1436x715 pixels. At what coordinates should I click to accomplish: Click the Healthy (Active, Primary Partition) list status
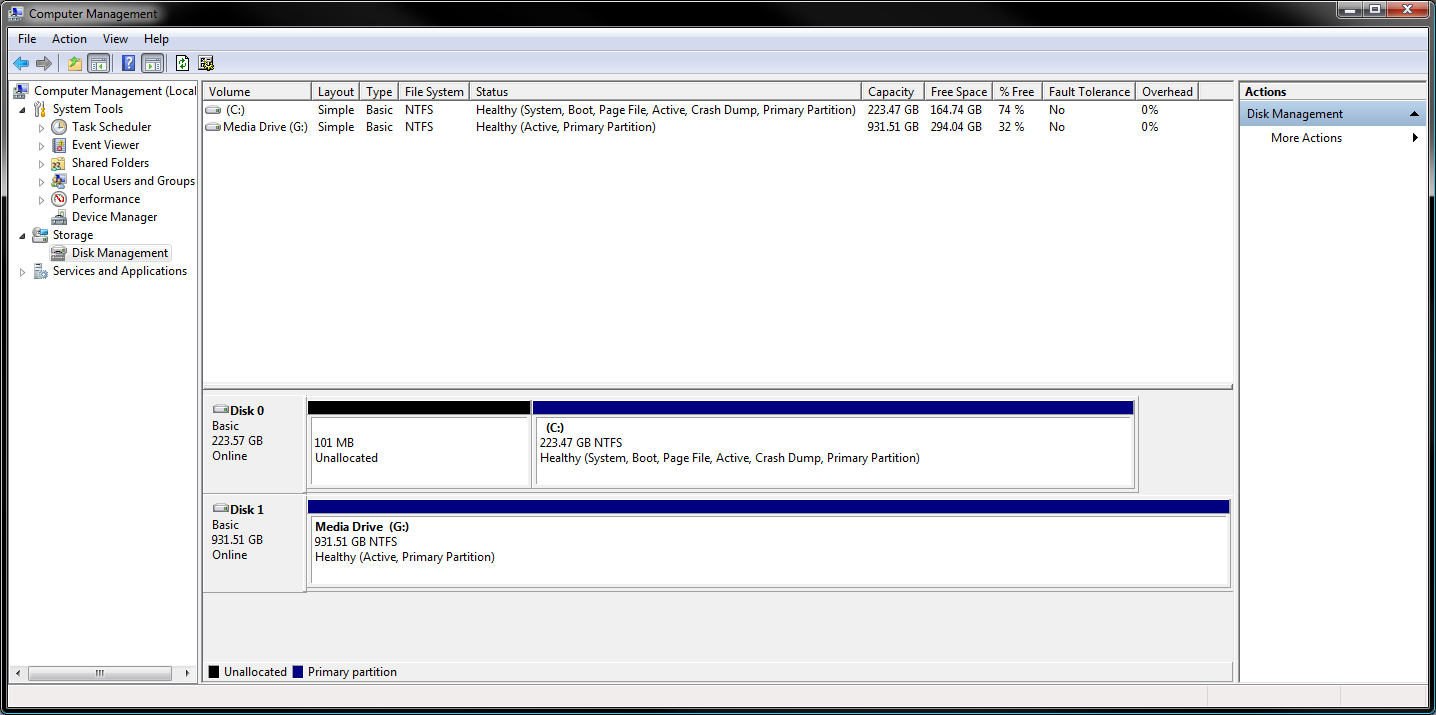(566, 127)
